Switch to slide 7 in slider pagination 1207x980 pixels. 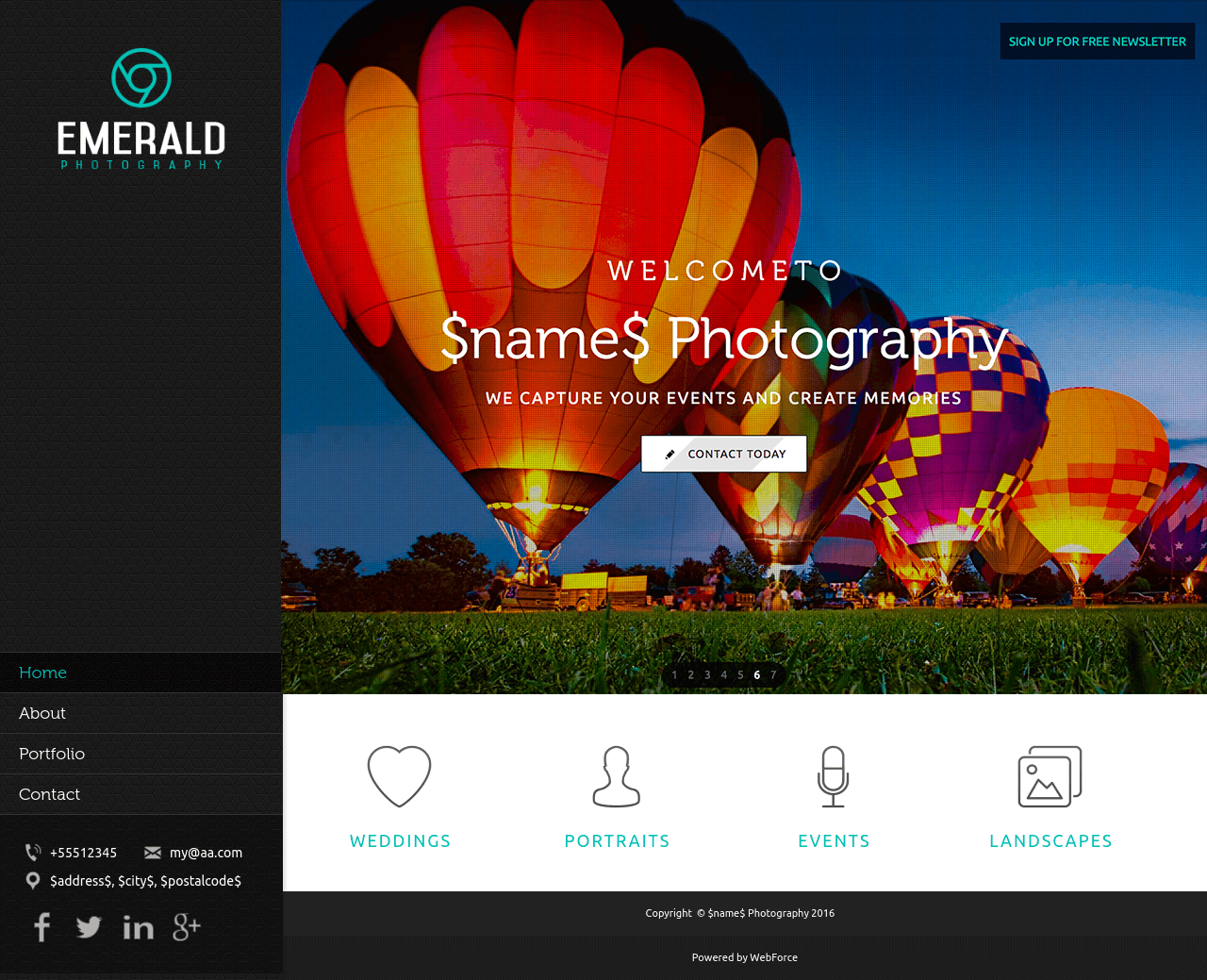[x=773, y=675]
